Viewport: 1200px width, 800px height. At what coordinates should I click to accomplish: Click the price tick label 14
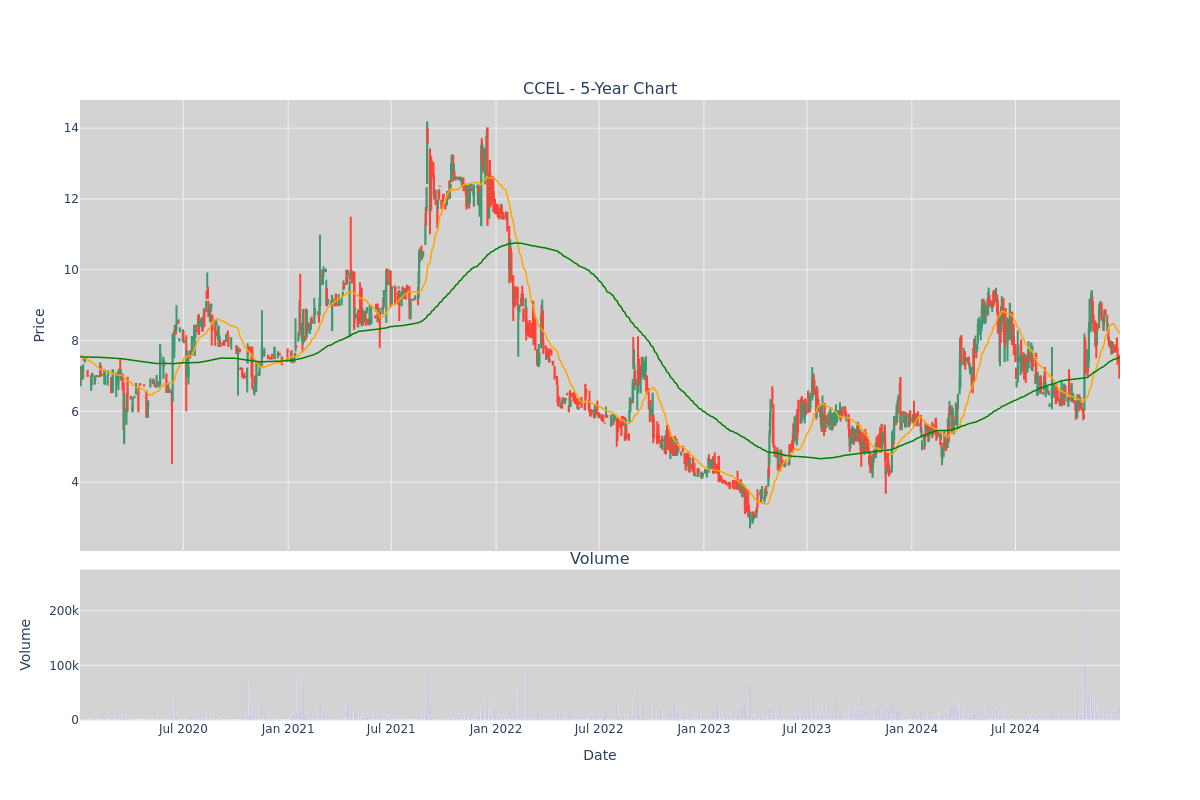(x=71, y=128)
